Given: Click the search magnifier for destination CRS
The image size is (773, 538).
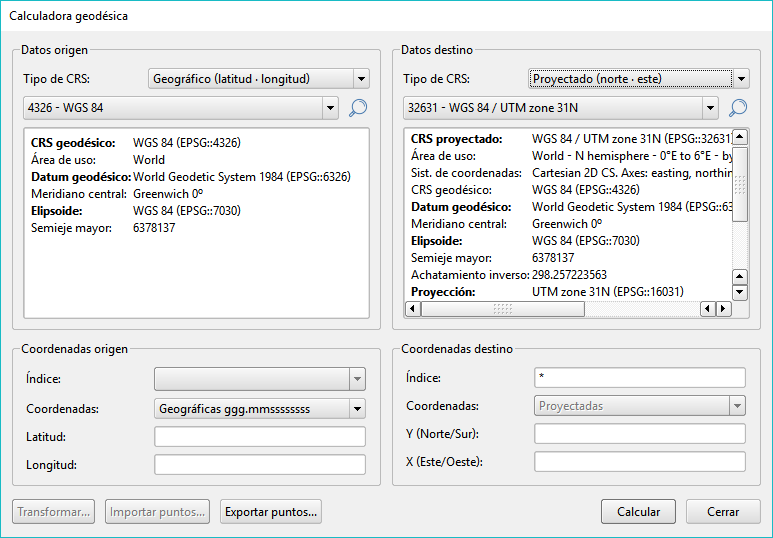Looking at the screenshot, I should [x=738, y=108].
